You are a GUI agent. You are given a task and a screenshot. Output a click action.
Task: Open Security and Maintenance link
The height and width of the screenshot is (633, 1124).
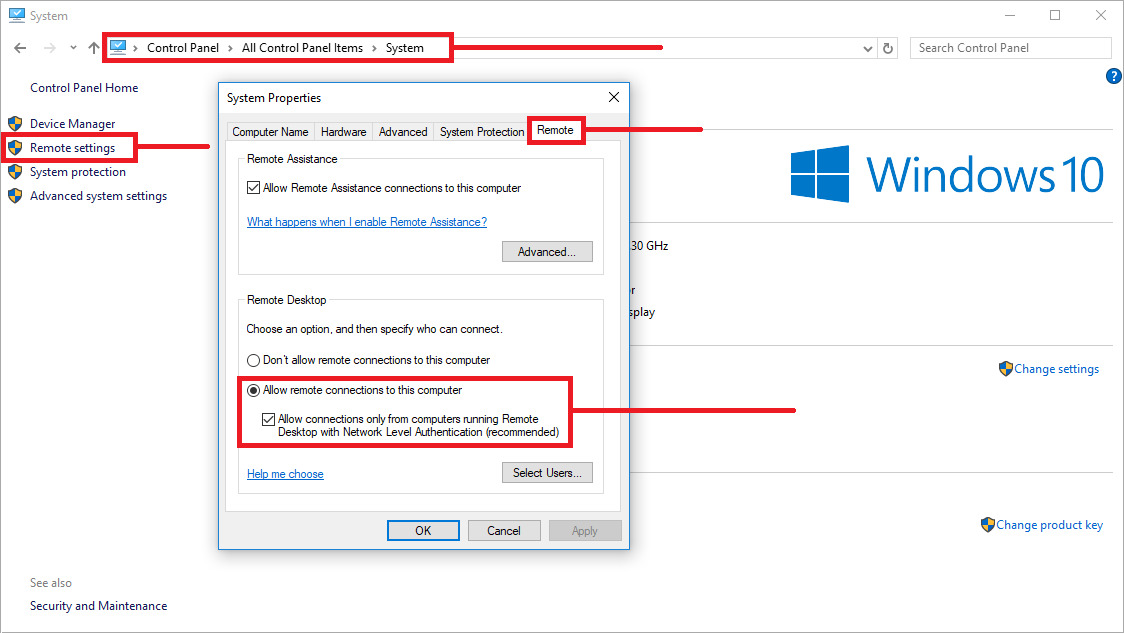click(x=98, y=606)
